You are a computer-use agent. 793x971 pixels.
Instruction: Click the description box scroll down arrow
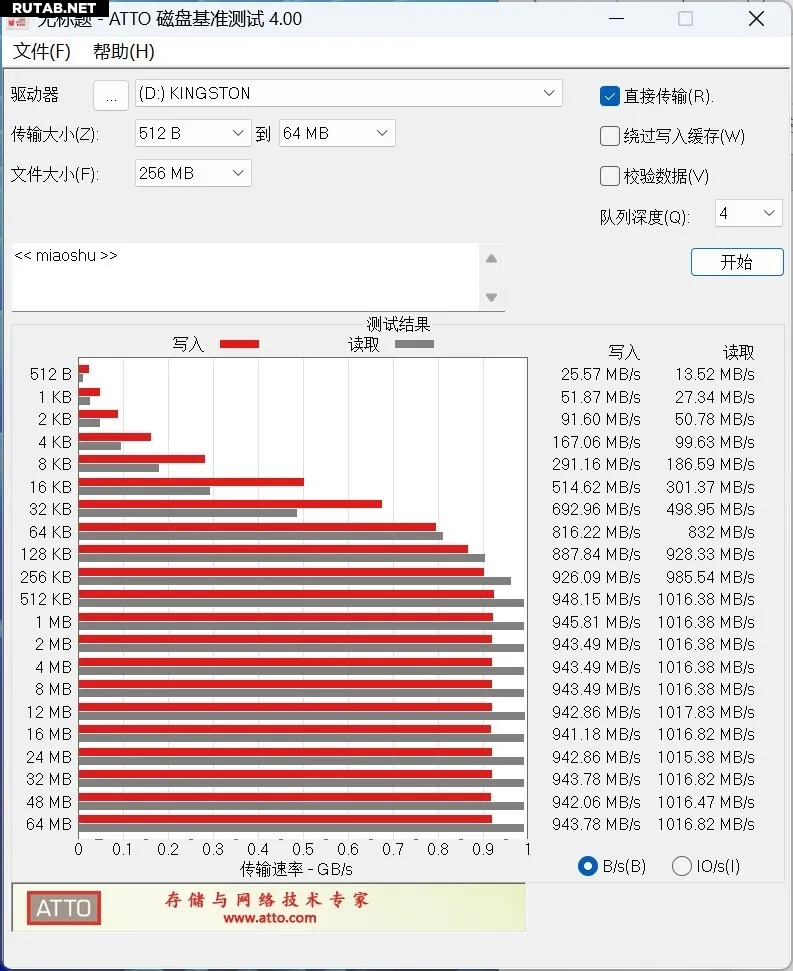tap(491, 297)
